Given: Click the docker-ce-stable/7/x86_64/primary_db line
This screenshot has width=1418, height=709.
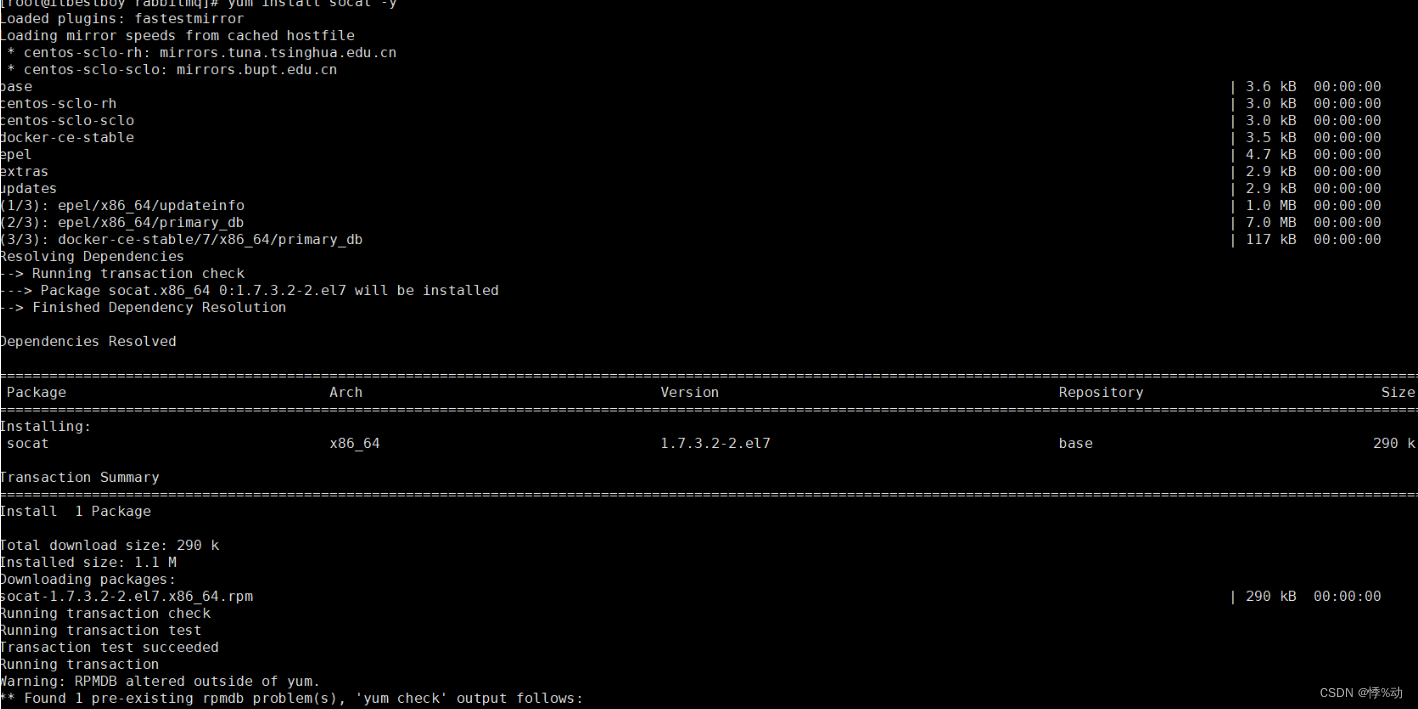Looking at the screenshot, I should (x=690, y=239).
